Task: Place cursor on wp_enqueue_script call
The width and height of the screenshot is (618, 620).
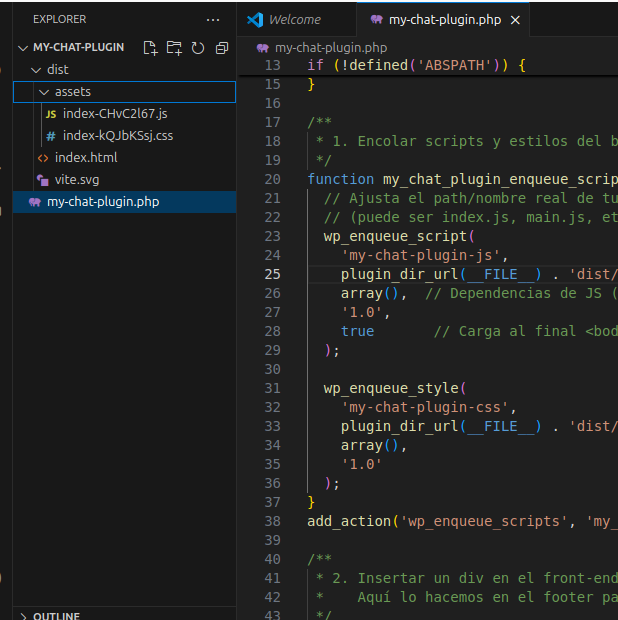Action: click(395, 236)
